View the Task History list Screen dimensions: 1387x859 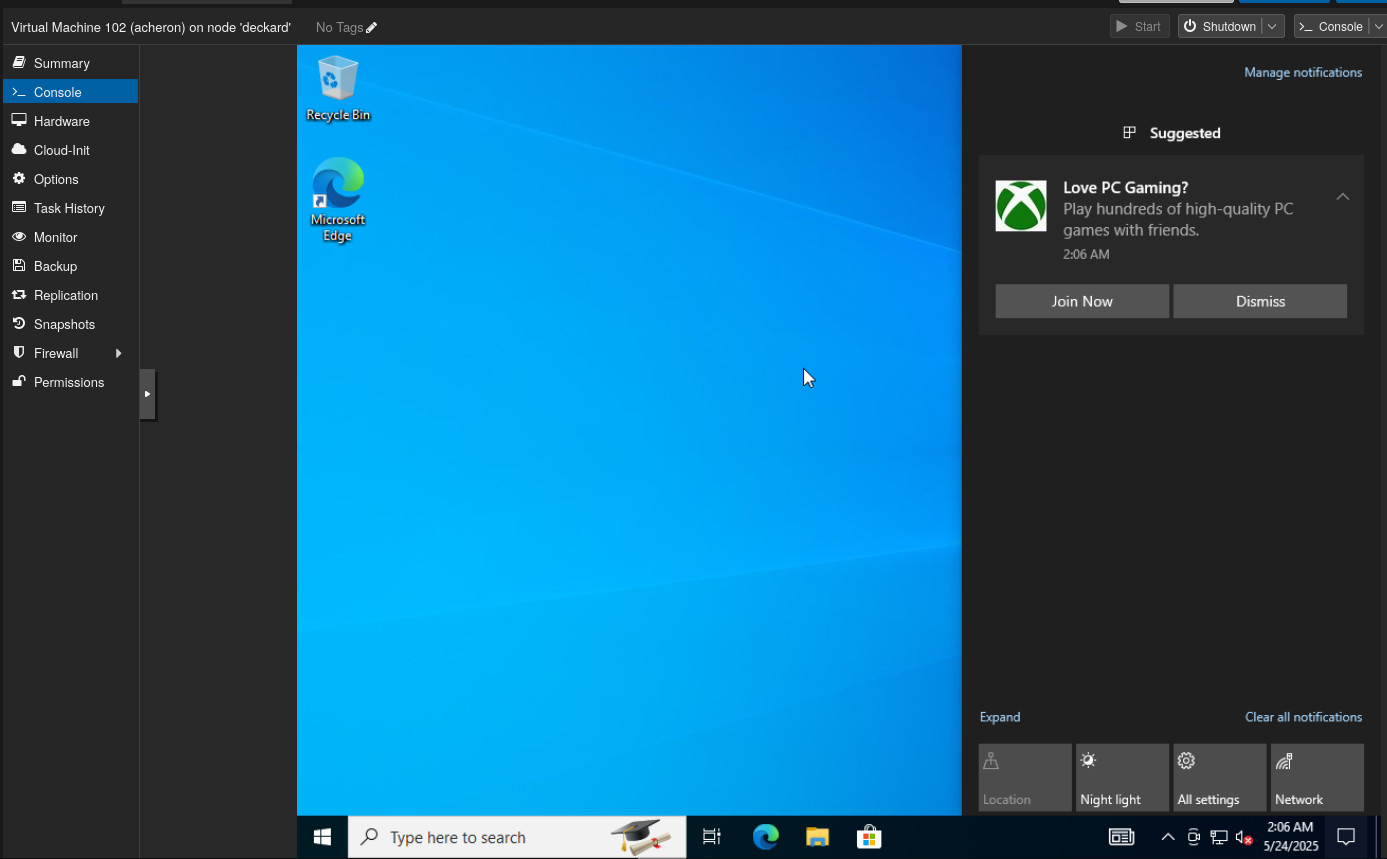click(x=70, y=208)
